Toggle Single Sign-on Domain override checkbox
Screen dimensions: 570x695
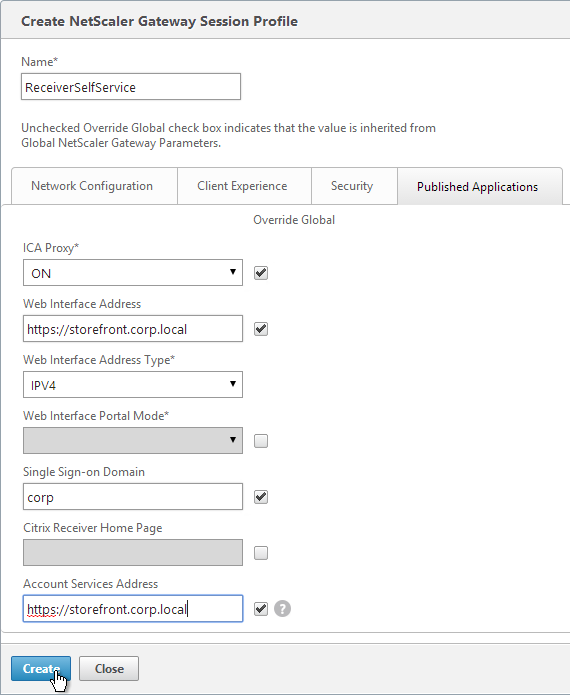click(261, 497)
